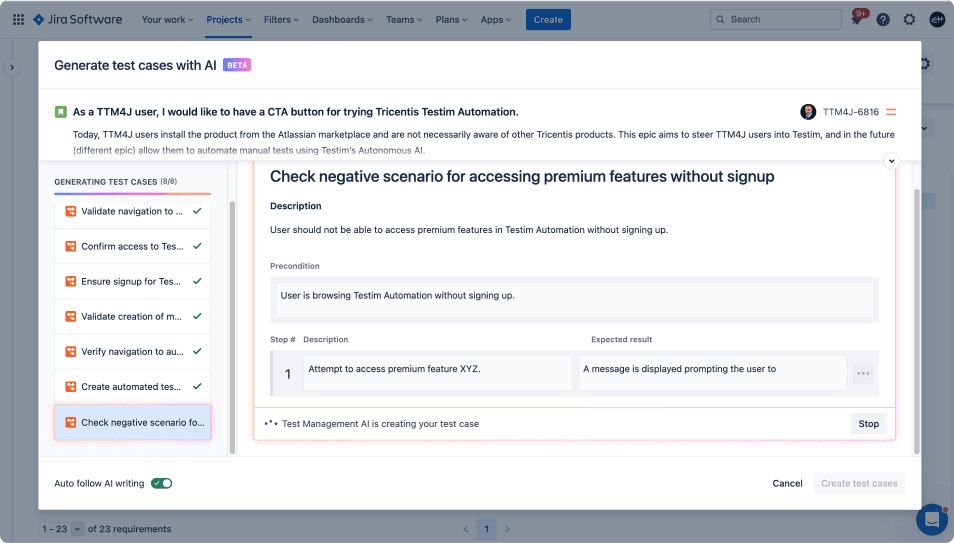Stop the AI test case generation
954x543 pixels.
click(x=868, y=424)
